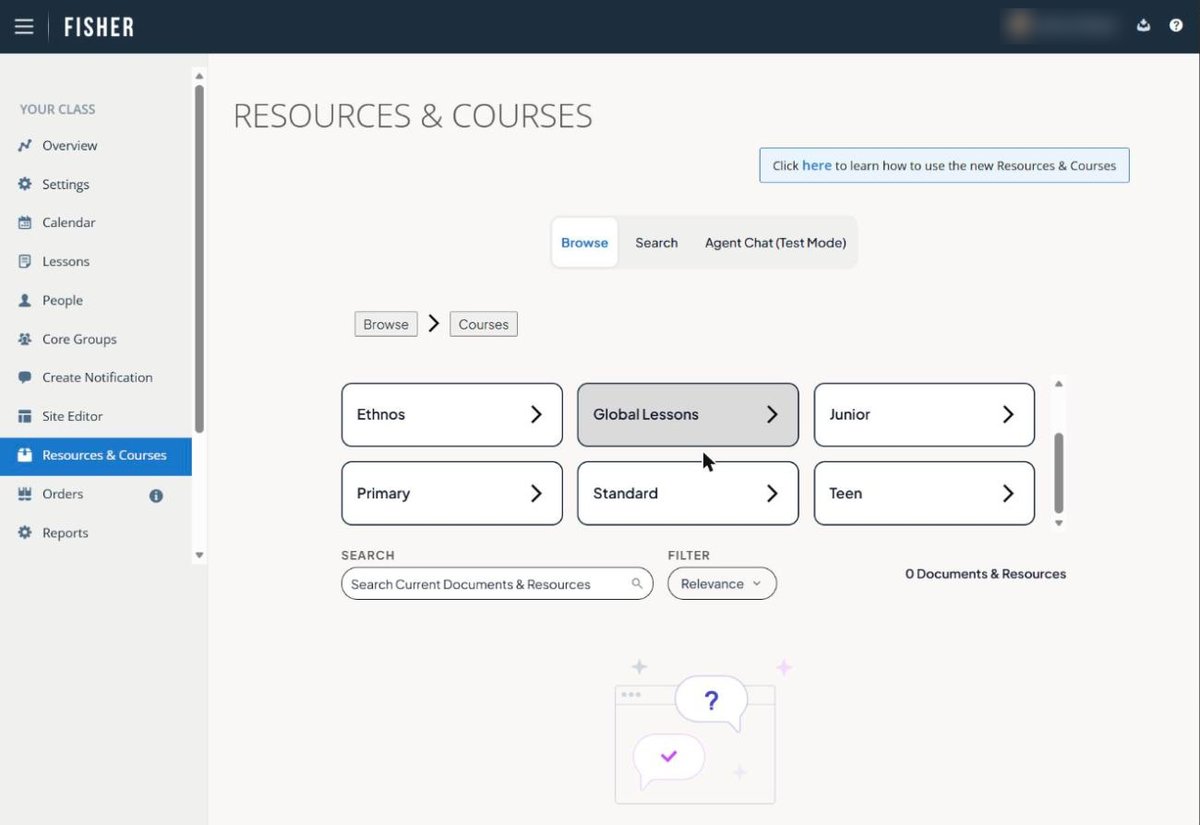This screenshot has height=825, width=1200.
Task: Click the Lessons document icon
Action: coord(25,262)
